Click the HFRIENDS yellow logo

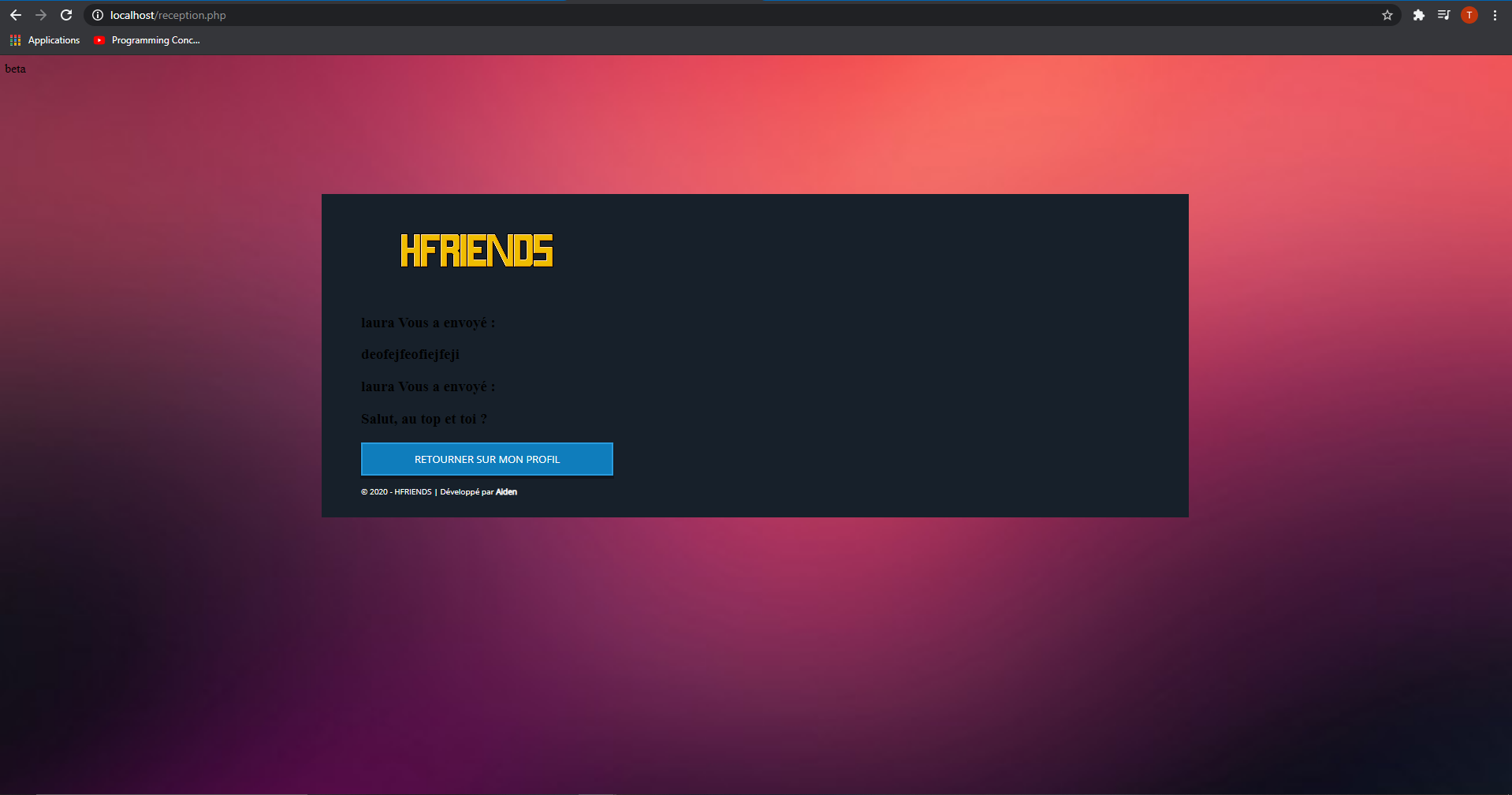tap(477, 250)
